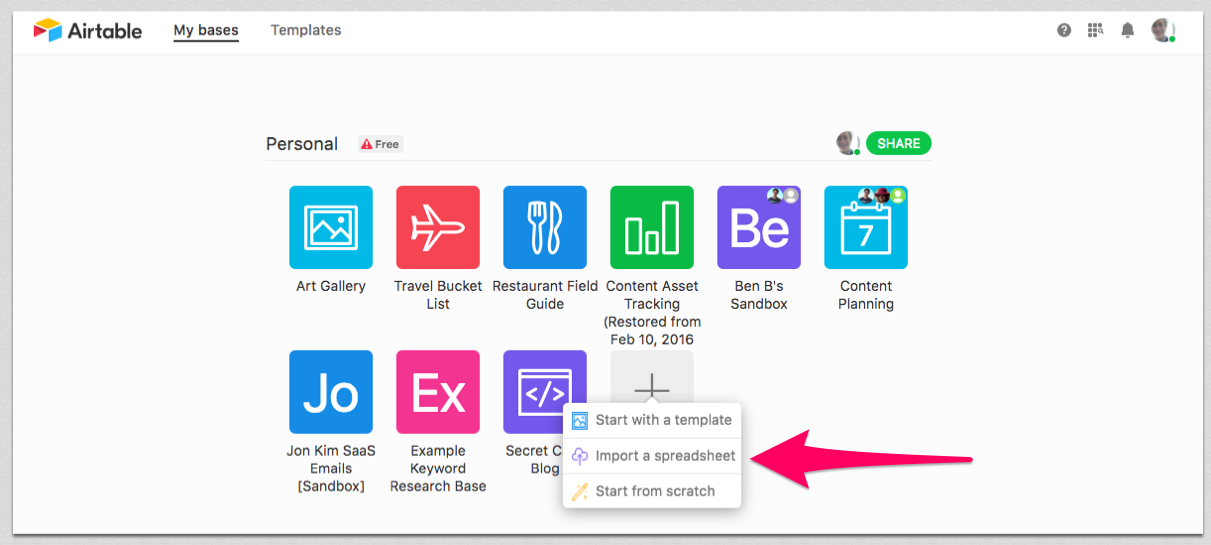
Task: Choose Import a spreadsheet
Action: click(x=652, y=456)
